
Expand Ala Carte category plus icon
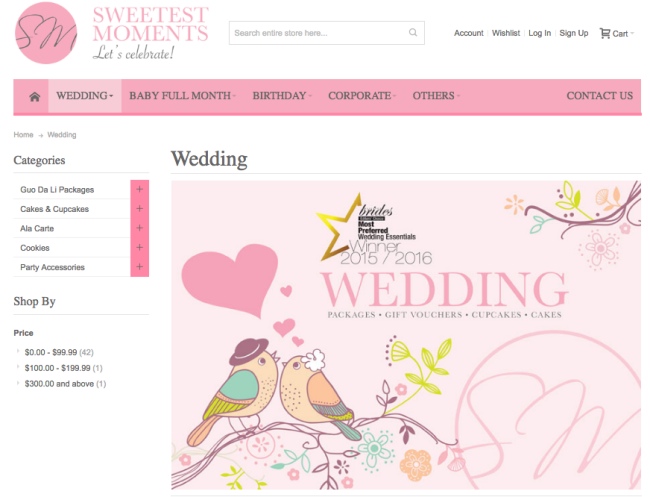(139, 228)
